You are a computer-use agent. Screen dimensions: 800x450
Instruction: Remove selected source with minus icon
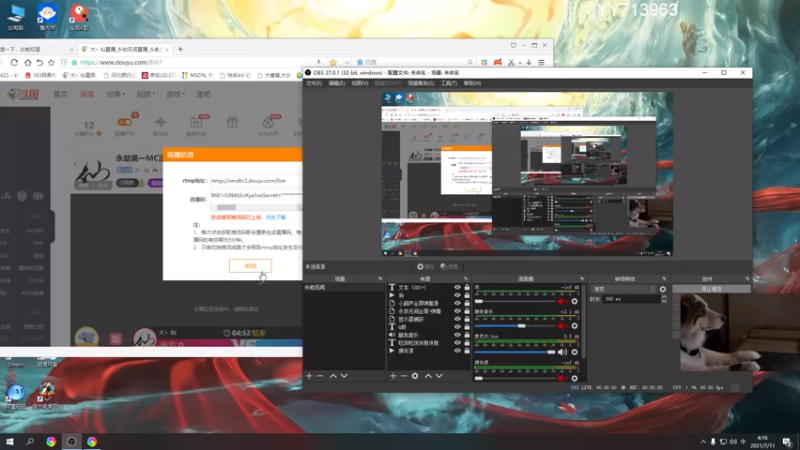point(404,376)
